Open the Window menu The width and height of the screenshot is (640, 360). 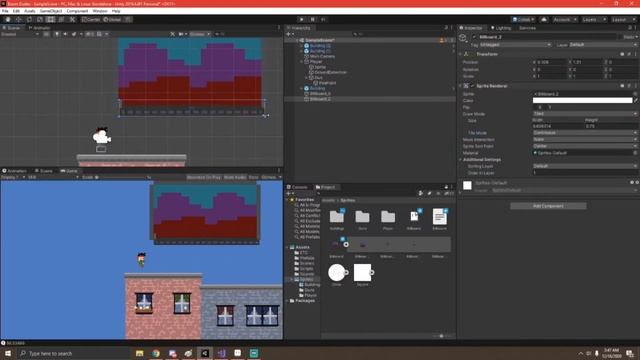pyautogui.click(x=100, y=11)
